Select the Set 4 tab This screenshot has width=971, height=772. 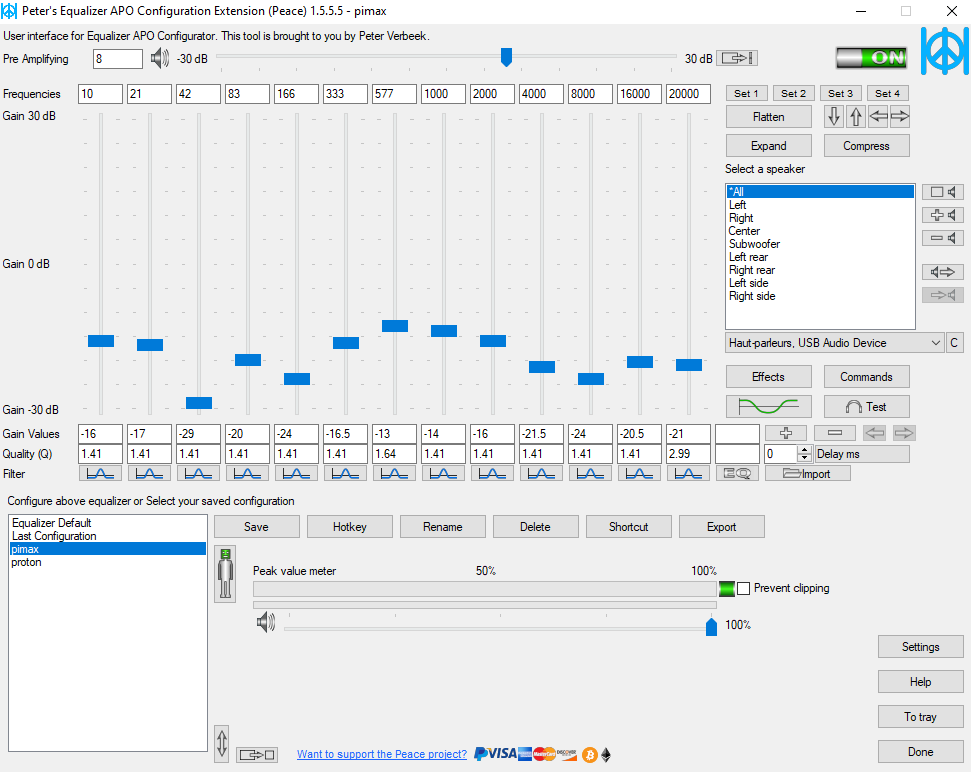(x=887, y=93)
